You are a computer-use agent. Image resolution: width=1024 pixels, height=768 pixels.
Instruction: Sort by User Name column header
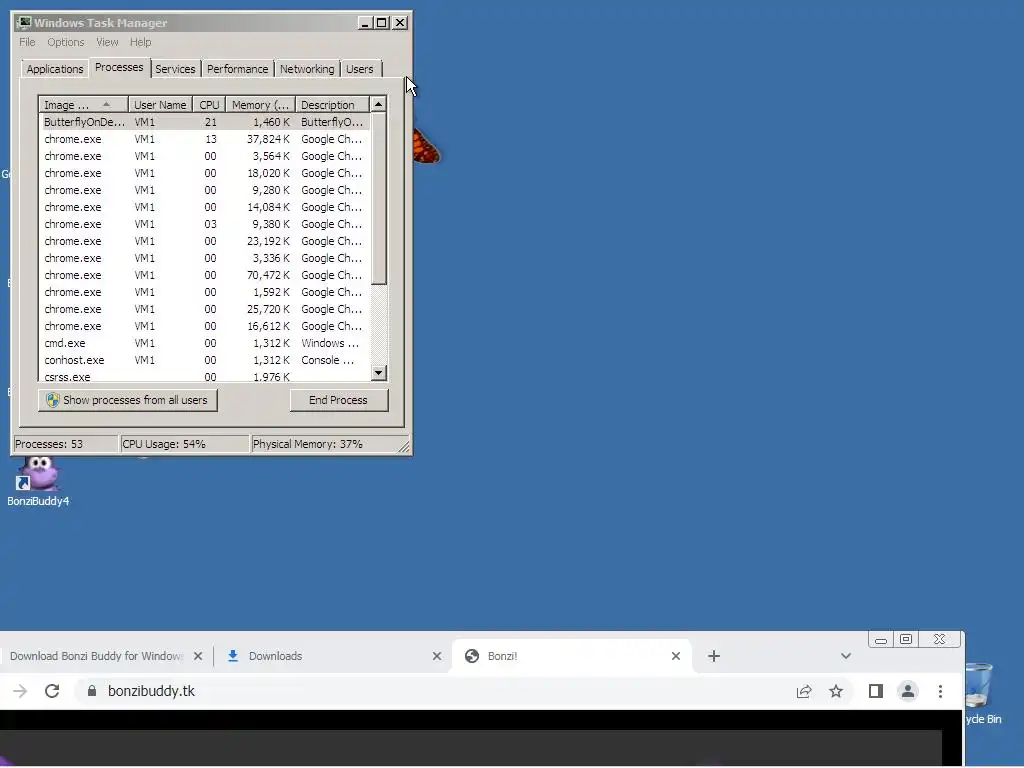(160, 104)
